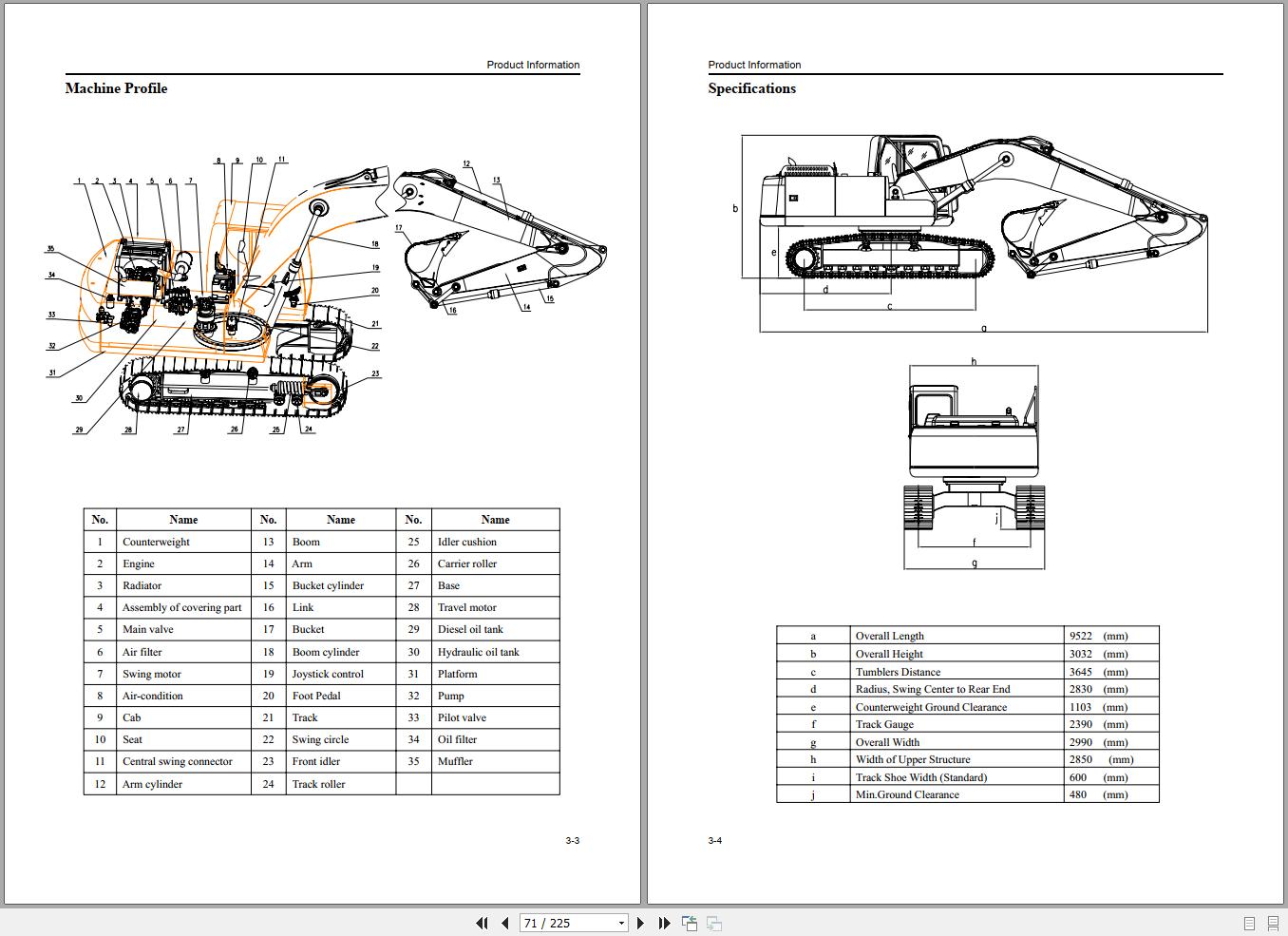Click the 'Track roller' cell
Image resolution: width=1288 pixels, height=936 pixels.
pos(340,784)
